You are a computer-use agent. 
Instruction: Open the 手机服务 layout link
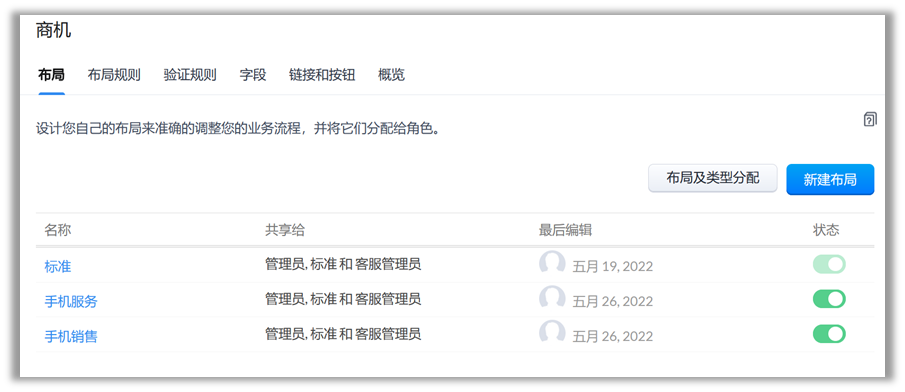tap(71, 301)
